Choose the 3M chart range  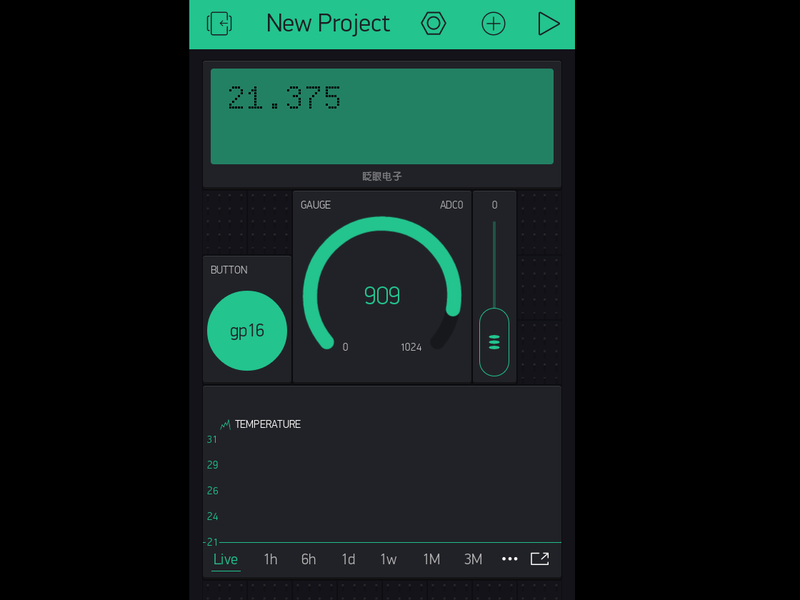click(x=473, y=559)
